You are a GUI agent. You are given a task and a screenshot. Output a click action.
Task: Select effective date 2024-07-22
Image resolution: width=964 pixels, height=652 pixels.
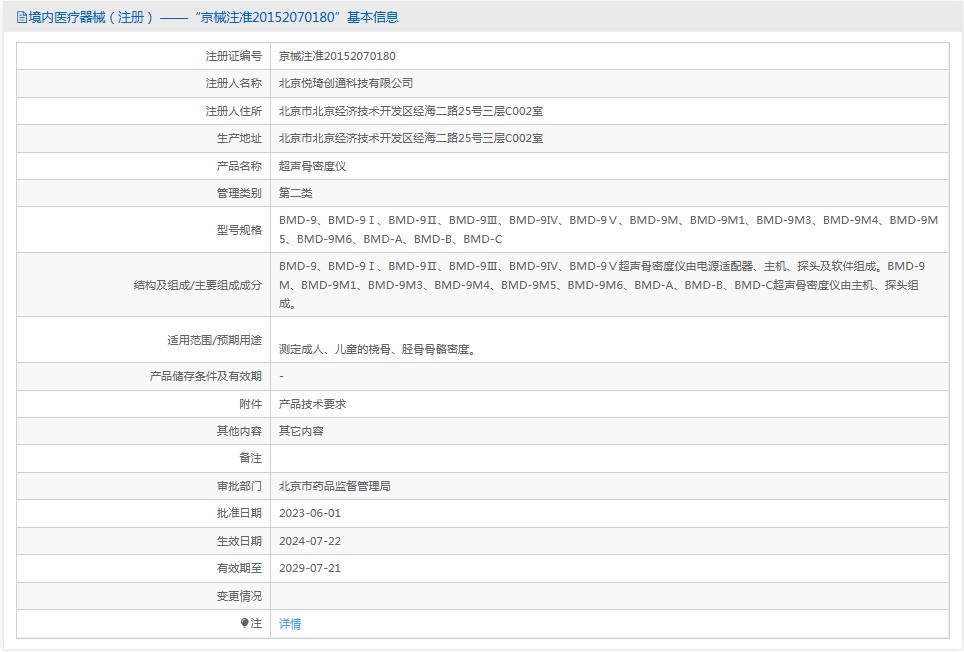310,541
